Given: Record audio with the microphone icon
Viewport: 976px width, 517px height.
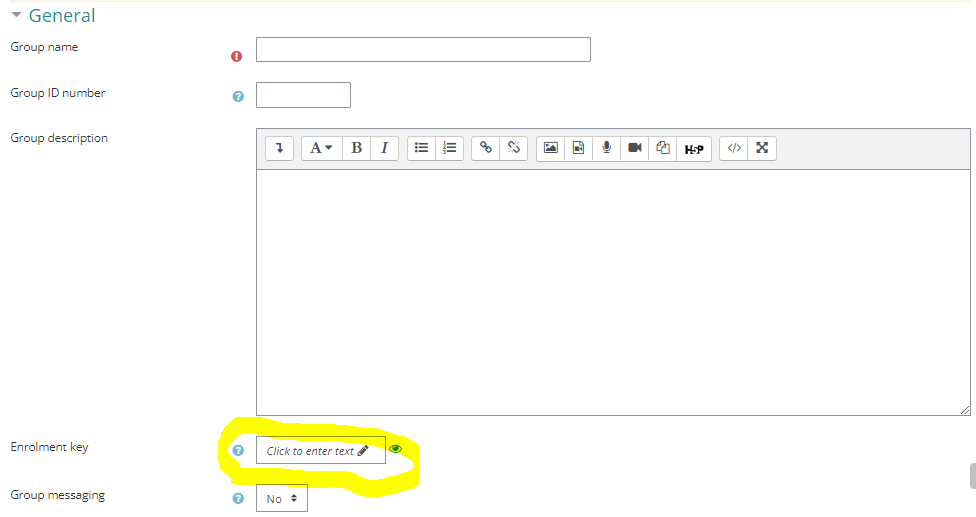Looking at the screenshot, I should point(606,148).
